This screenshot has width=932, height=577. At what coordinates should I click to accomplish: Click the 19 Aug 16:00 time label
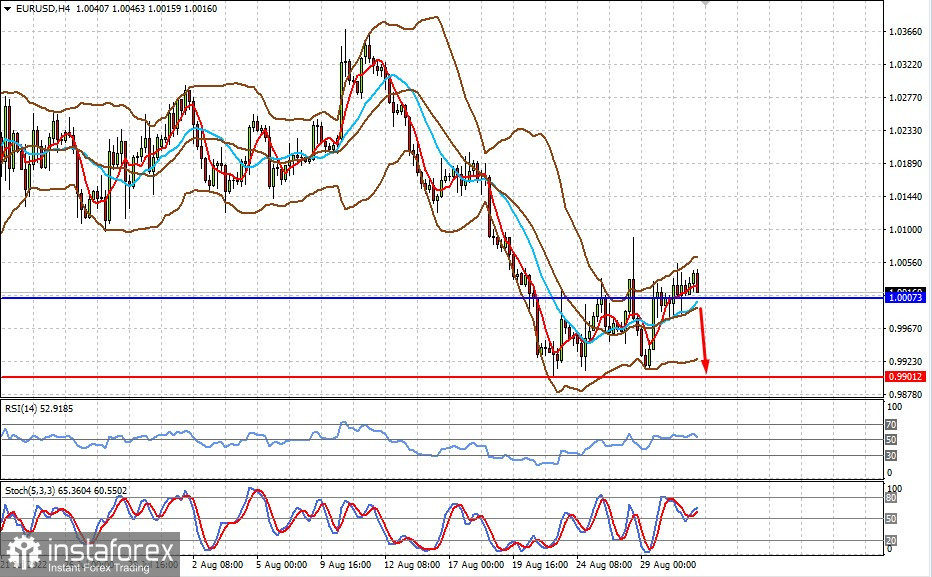point(540,565)
